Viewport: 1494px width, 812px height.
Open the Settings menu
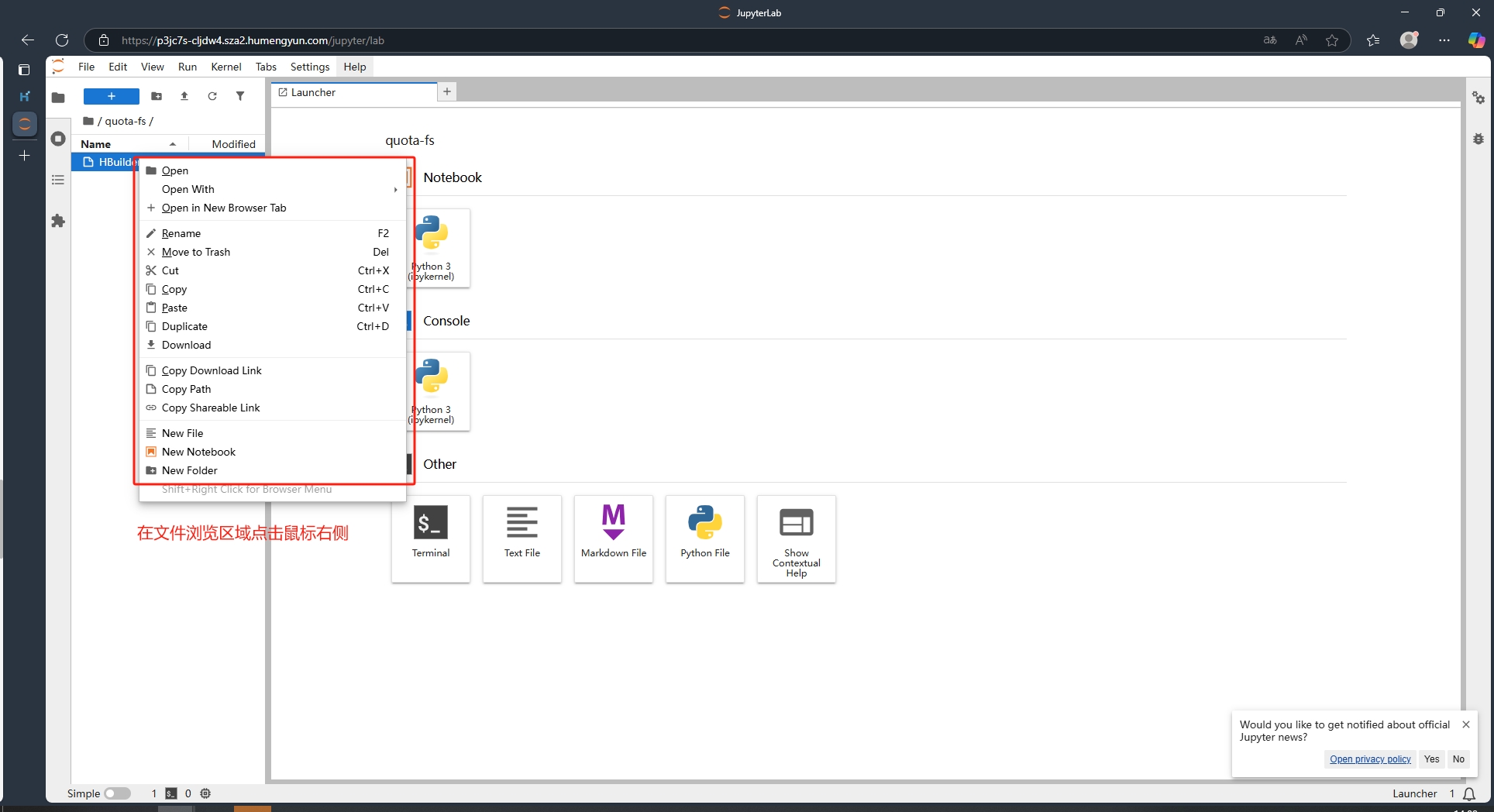[310, 67]
